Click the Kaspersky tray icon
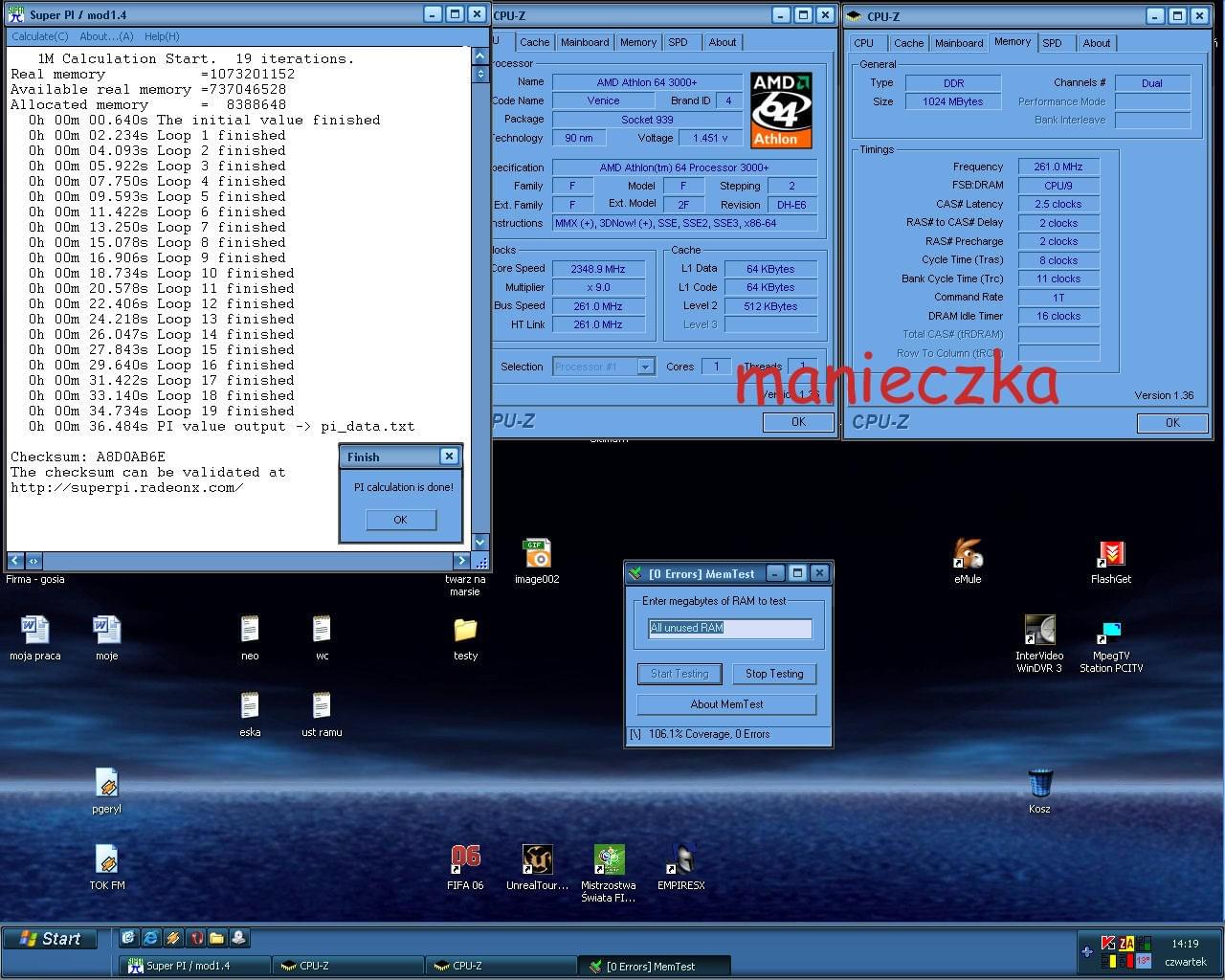Screen dimensions: 1225x980 click(1109, 943)
